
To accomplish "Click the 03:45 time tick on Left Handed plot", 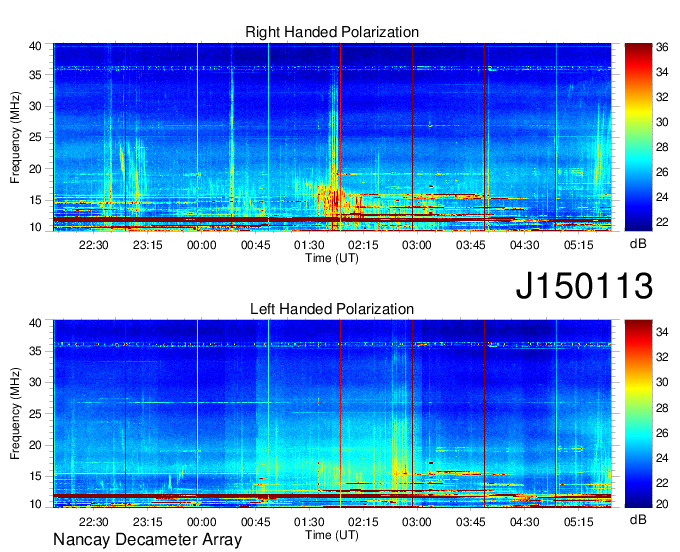I will [471, 522].
